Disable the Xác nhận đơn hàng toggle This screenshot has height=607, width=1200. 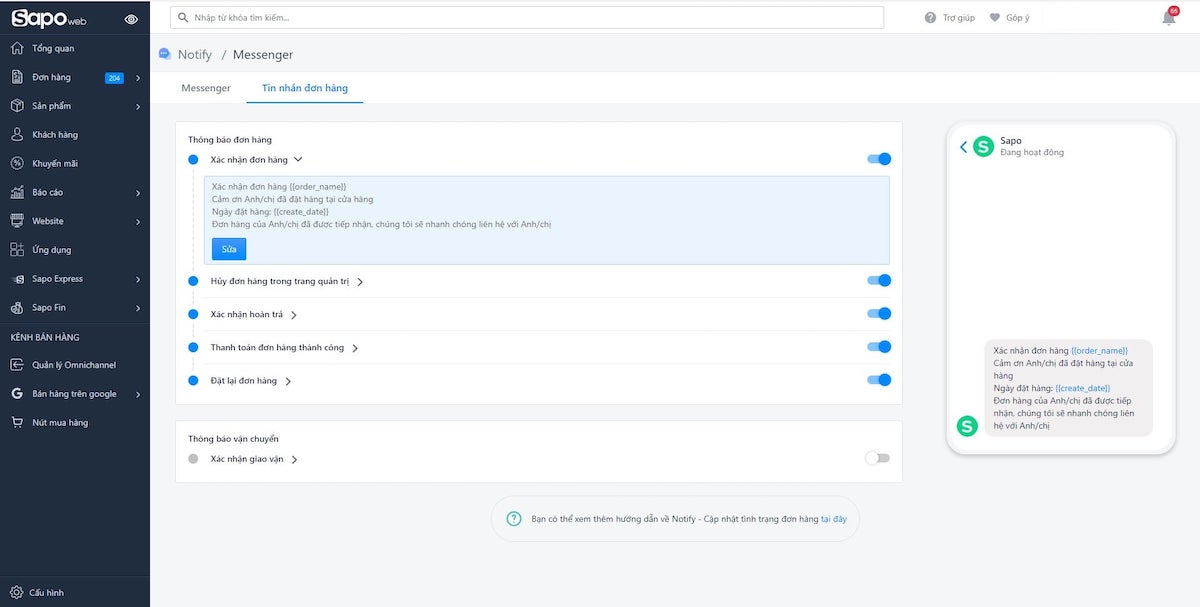pyautogui.click(x=878, y=159)
